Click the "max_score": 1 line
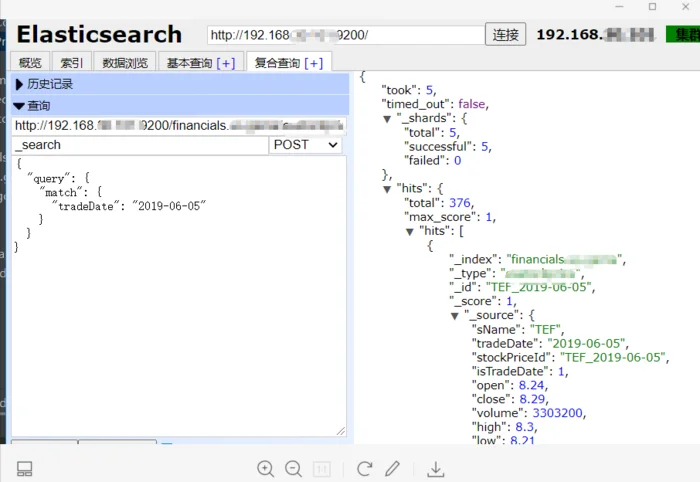The image size is (700, 482). pyautogui.click(x=450, y=217)
